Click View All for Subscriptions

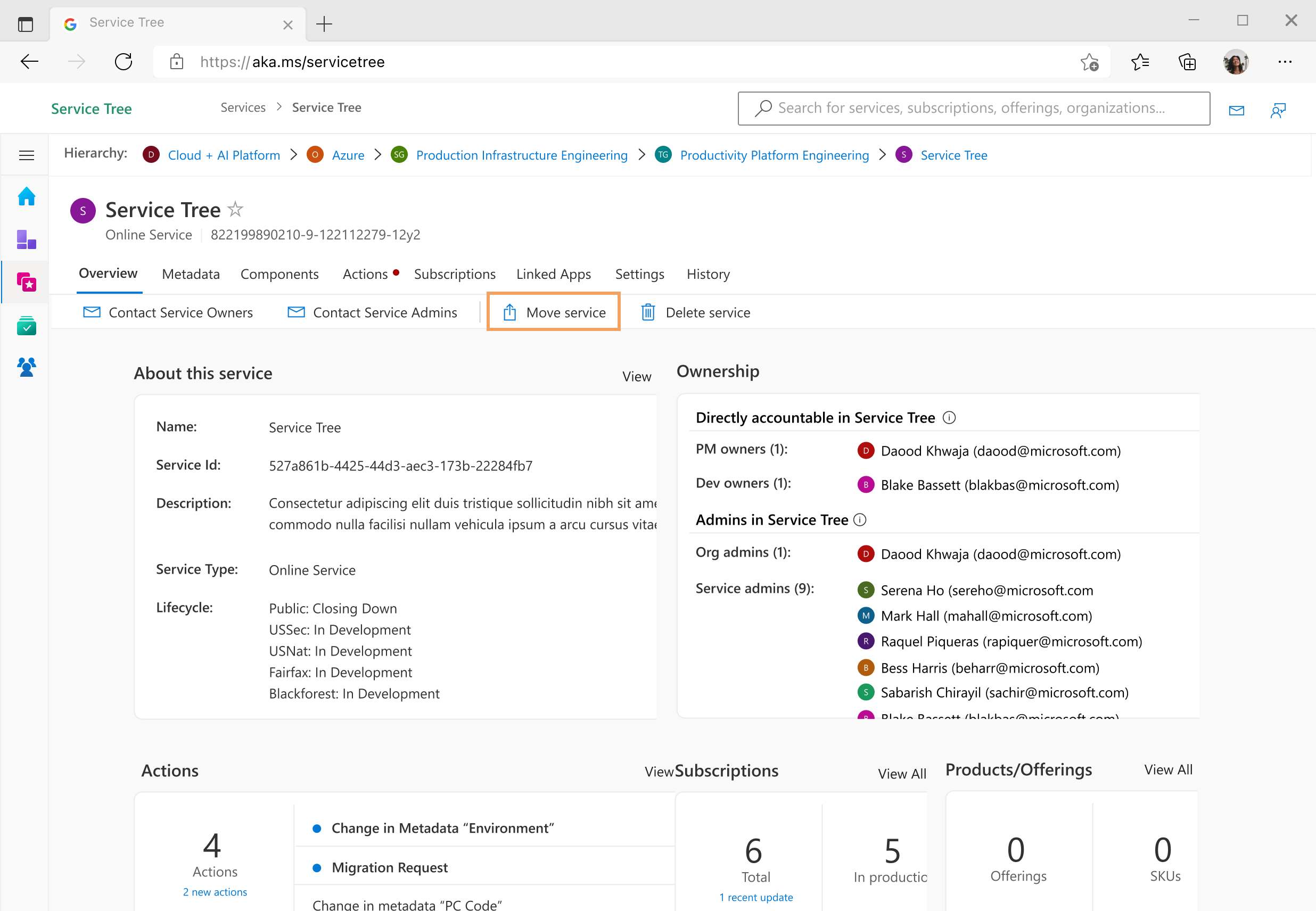pos(901,774)
